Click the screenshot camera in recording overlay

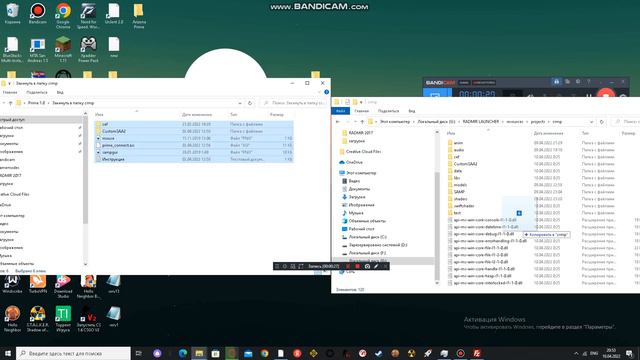[x=367, y=266]
